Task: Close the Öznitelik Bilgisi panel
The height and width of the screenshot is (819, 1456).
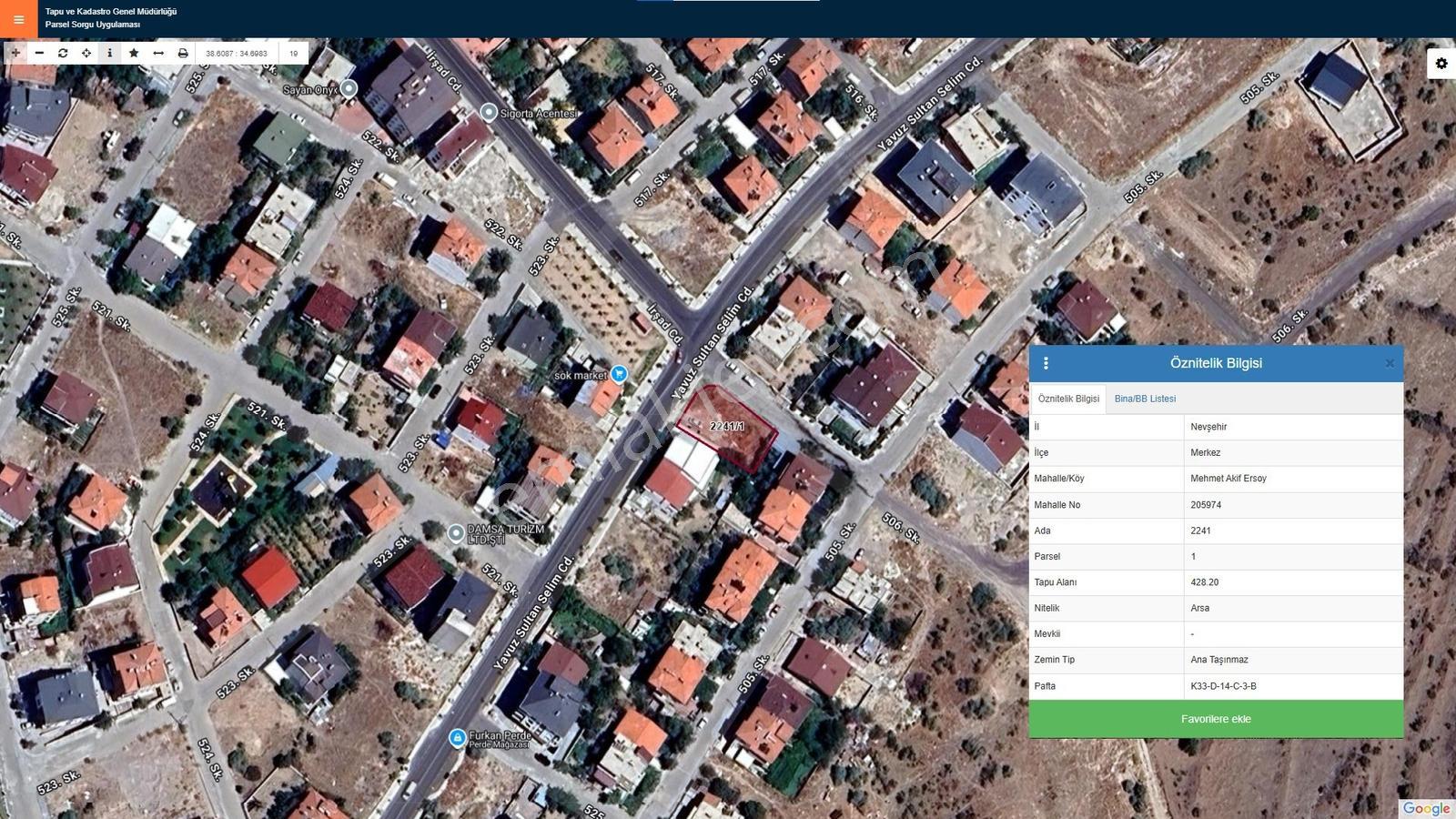Action: (1390, 363)
